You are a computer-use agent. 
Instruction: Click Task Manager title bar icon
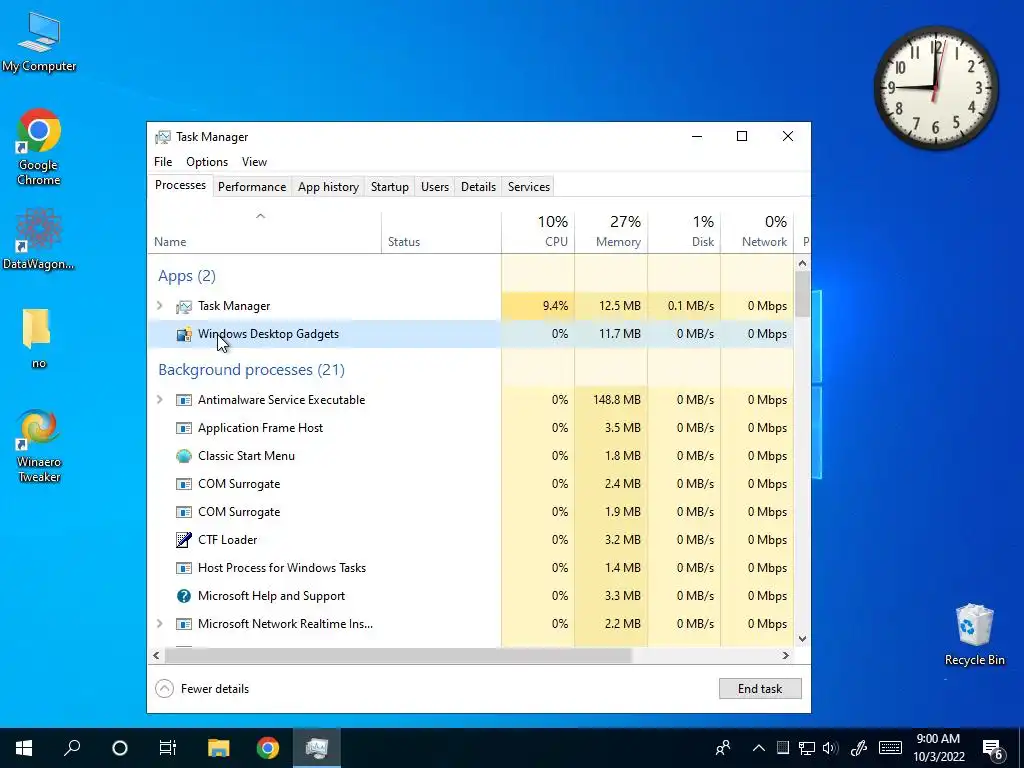tap(163, 137)
